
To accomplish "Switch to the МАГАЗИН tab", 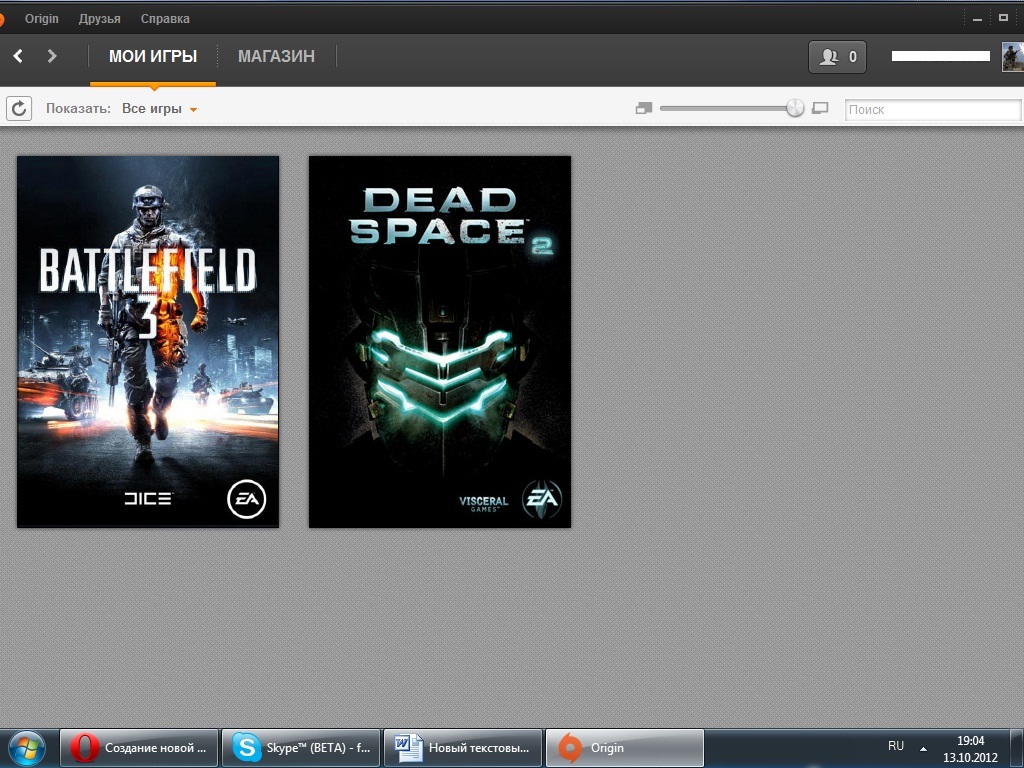I will pos(276,56).
